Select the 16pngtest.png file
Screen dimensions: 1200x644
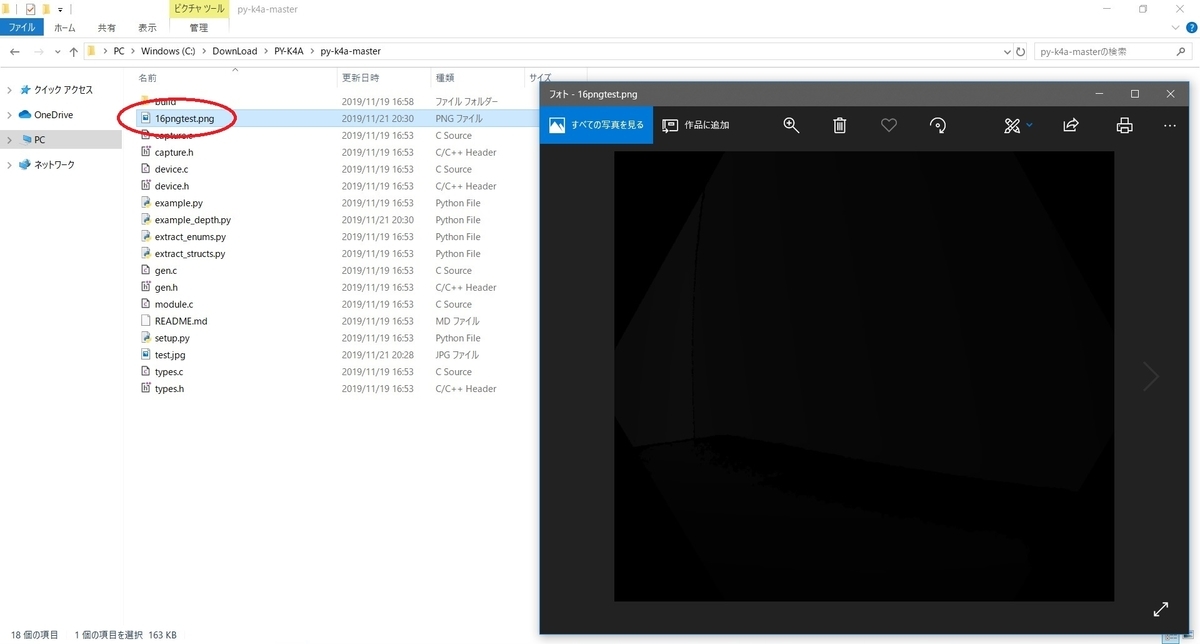point(184,118)
